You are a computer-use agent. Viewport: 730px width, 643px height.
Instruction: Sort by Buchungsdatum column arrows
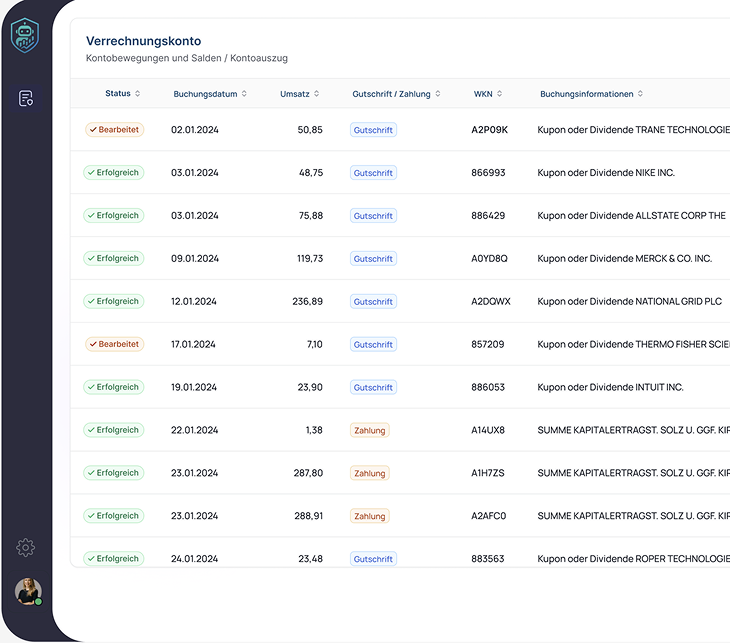[x=244, y=94]
